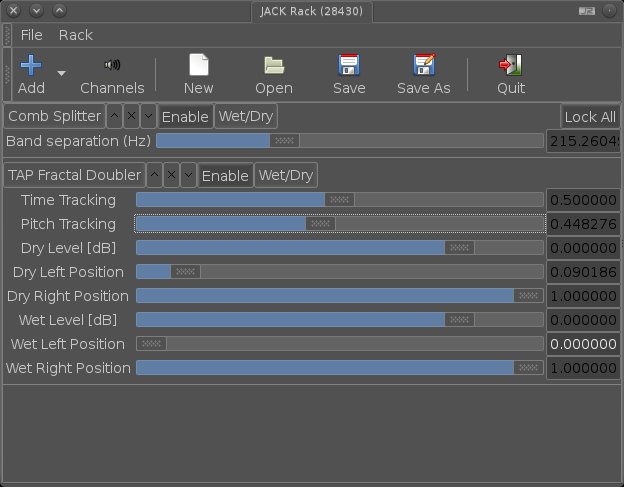The width and height of the screenshot is (624, 487).
Task: Open the Comb Splitter plugin menu
Action: click(55, 116)
